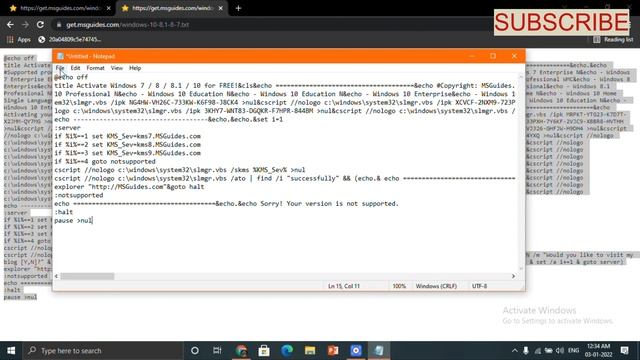
Task: Click the 'Sorry! Your version is not supported.' text
Action: tap(329, 203)
